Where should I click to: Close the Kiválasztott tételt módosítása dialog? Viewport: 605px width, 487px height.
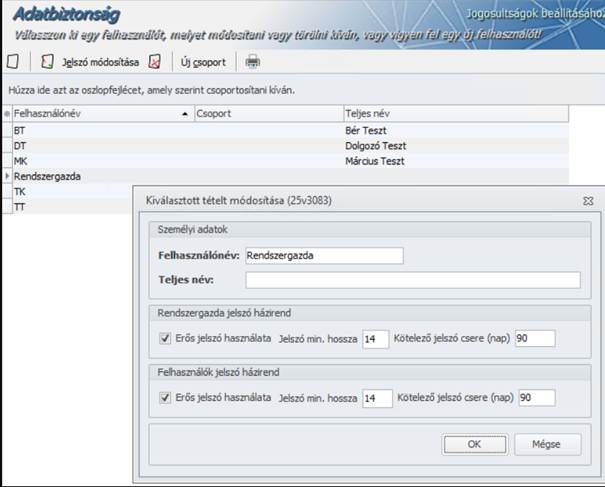click(588, 201)
